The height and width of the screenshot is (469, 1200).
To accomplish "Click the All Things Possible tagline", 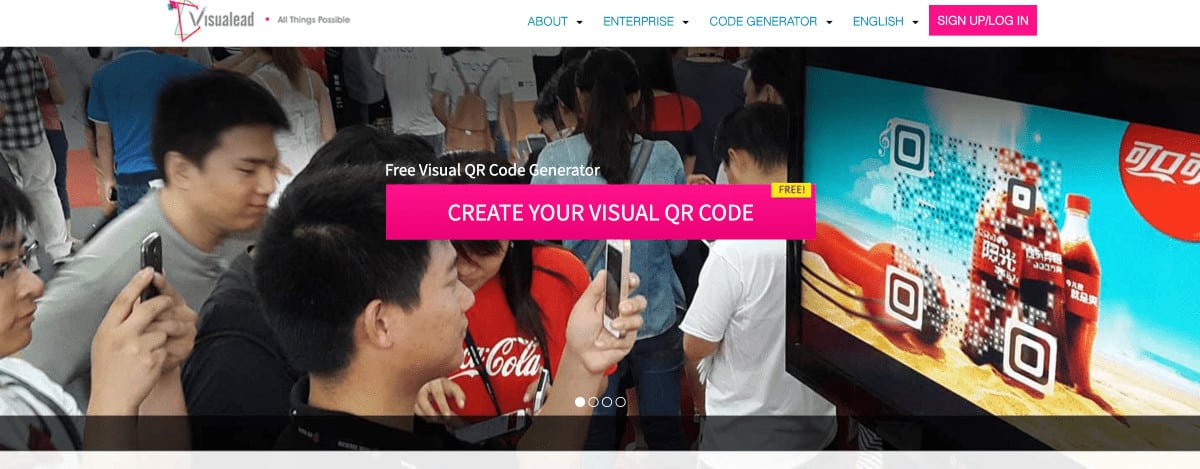I will coord(313,19).
